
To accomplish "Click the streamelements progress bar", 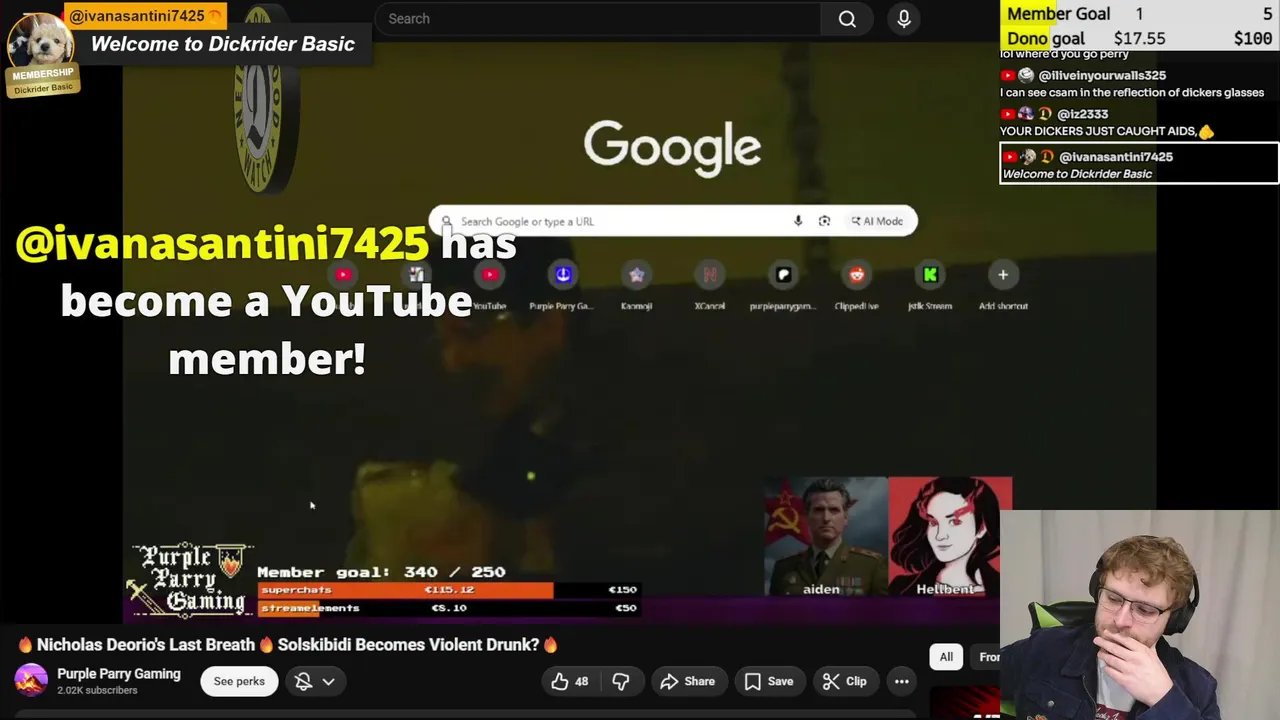I will pyautogui.click(x=448, y=608).
